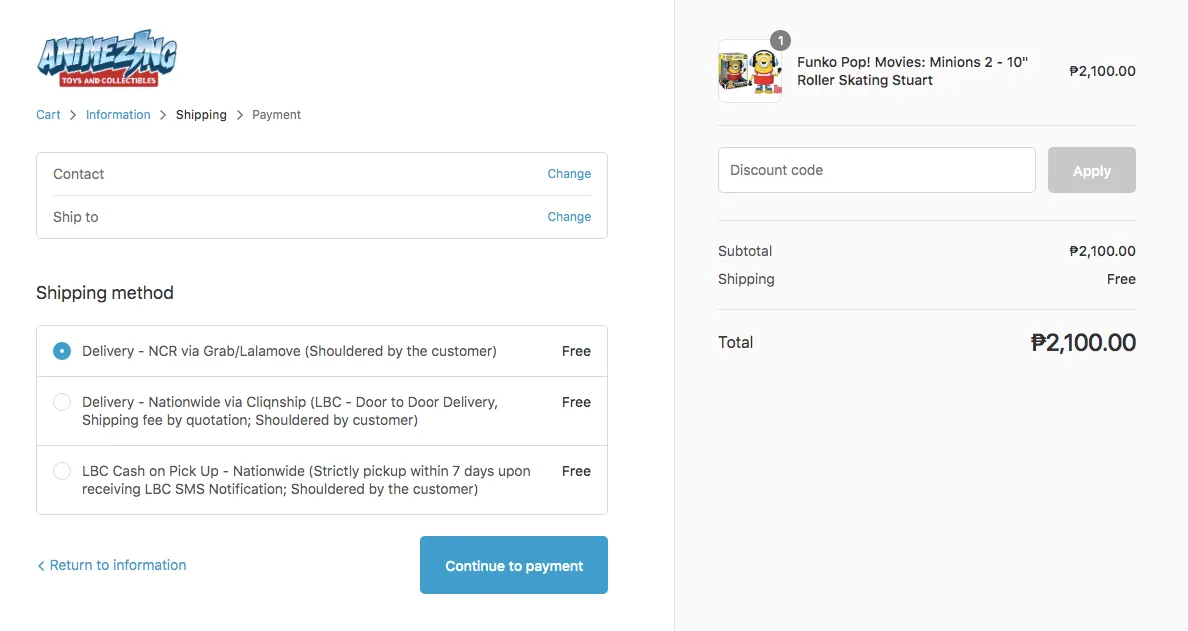This screenshot has height=631, width=1188.
Task: Click the Shipping breadcrumb step
Action: click(x=201, y=115)
